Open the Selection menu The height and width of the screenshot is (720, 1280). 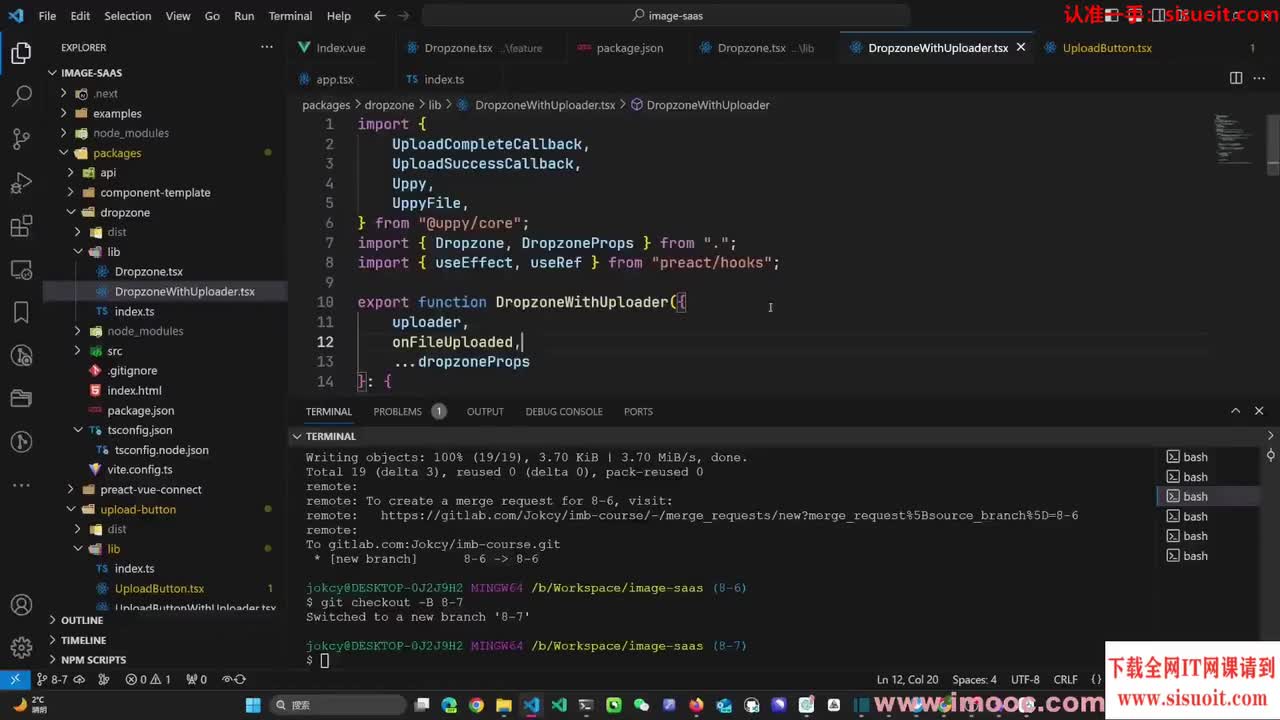127,16
